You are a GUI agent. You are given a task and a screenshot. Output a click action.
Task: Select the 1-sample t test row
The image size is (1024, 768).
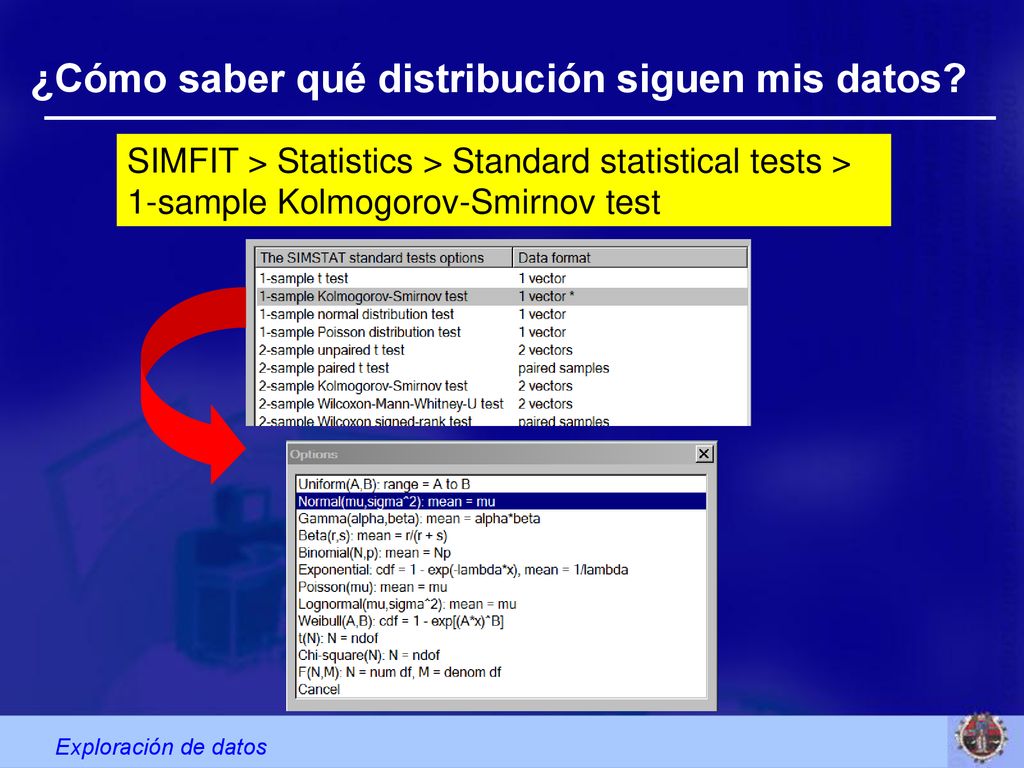tap(501, 278)
